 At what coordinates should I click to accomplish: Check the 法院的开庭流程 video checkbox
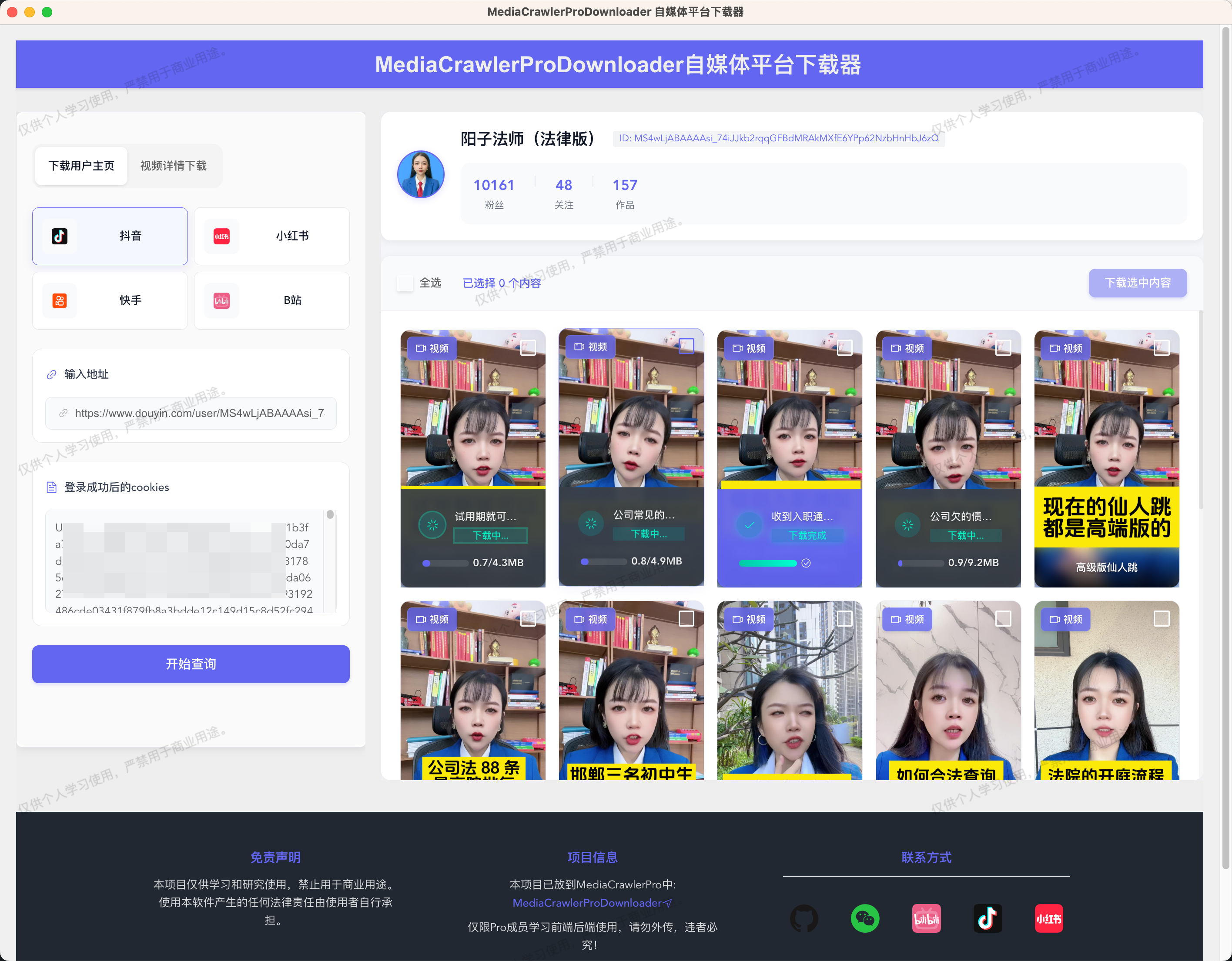tap(1162, 619)
